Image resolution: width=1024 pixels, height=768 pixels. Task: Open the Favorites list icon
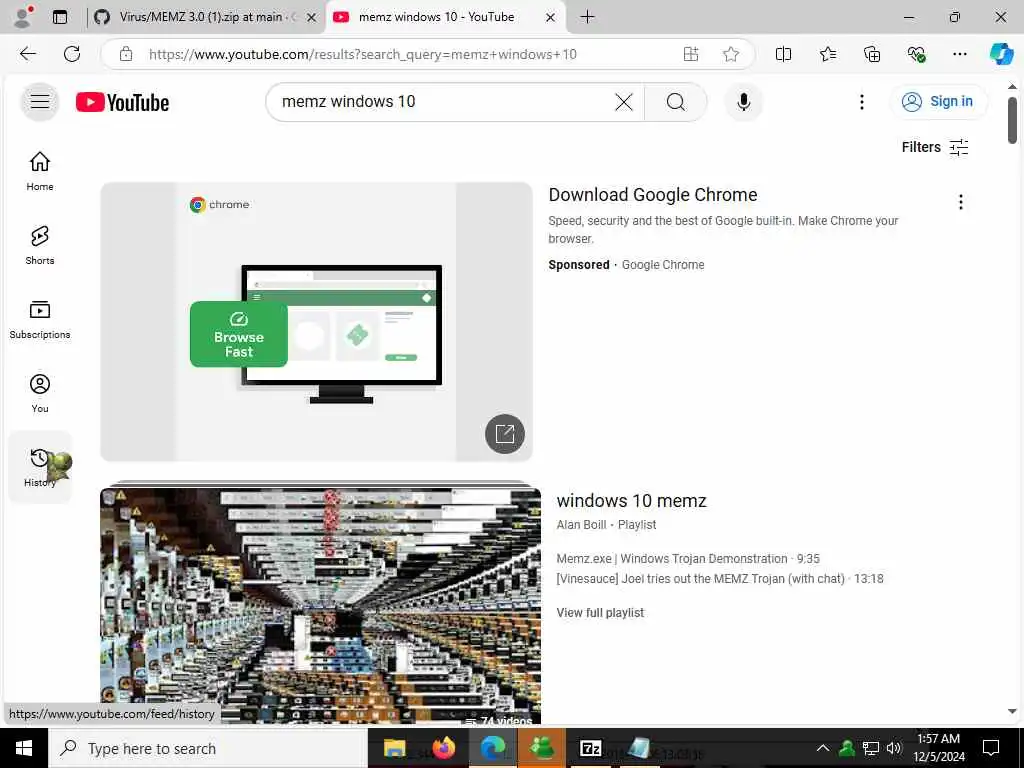pos(827,54)
